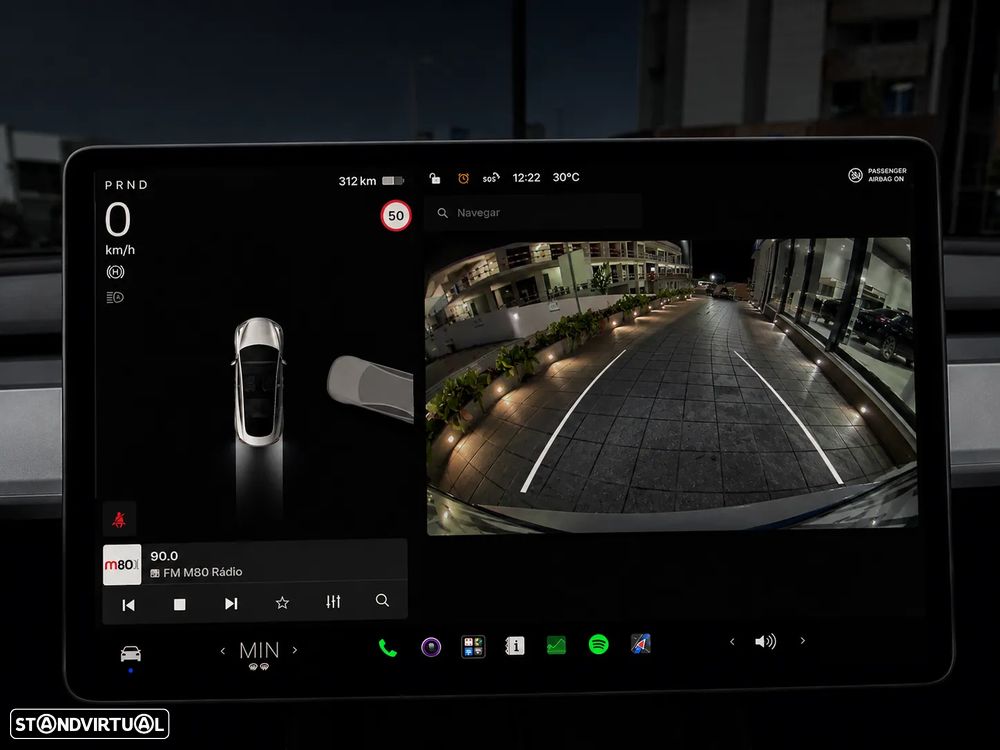
Task: Increase temperature with the right chevron
Action: click(x=295, y=650)
